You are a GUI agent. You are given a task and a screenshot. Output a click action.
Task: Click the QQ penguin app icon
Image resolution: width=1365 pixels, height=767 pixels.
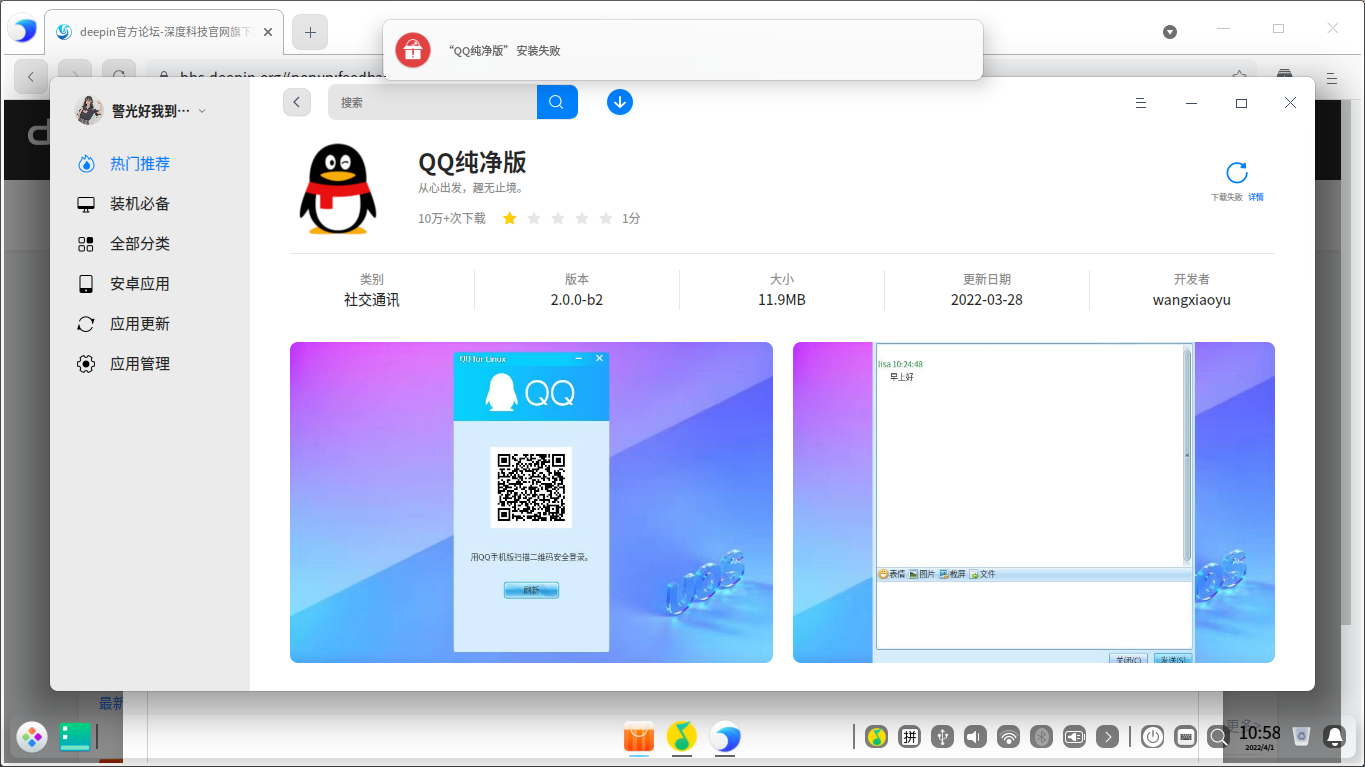click(338, 190)
